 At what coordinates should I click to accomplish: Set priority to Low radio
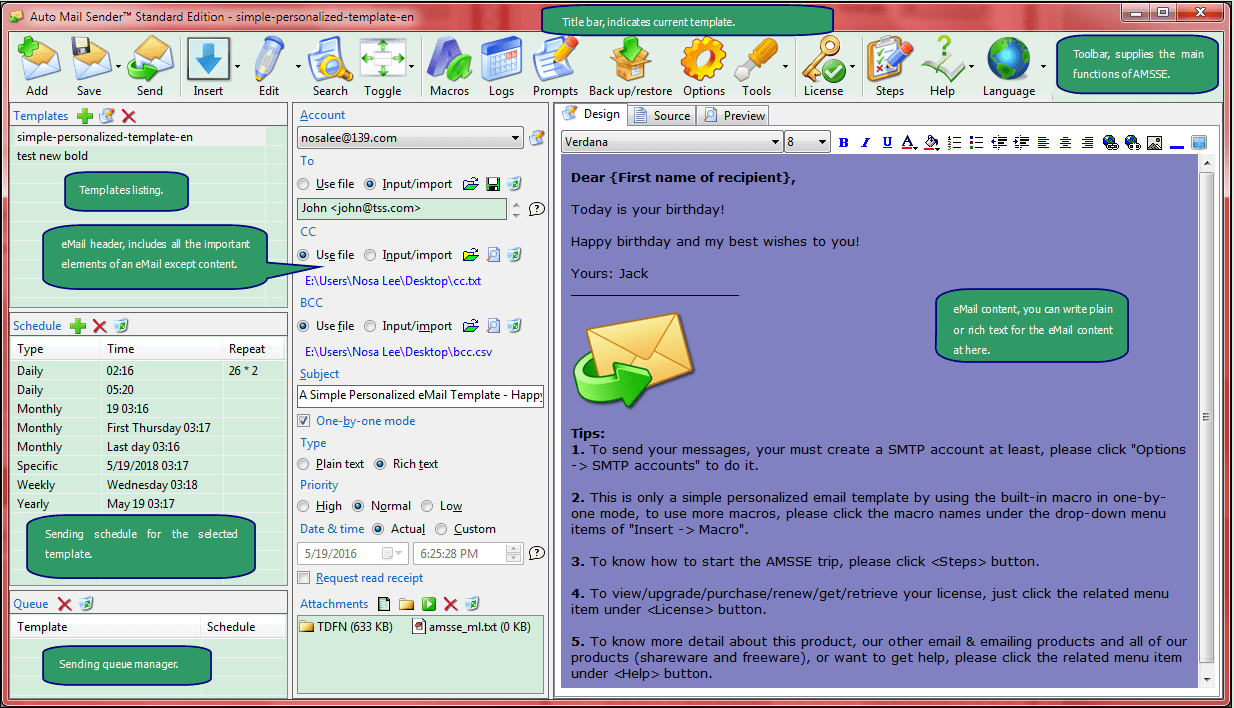[427, 506]
